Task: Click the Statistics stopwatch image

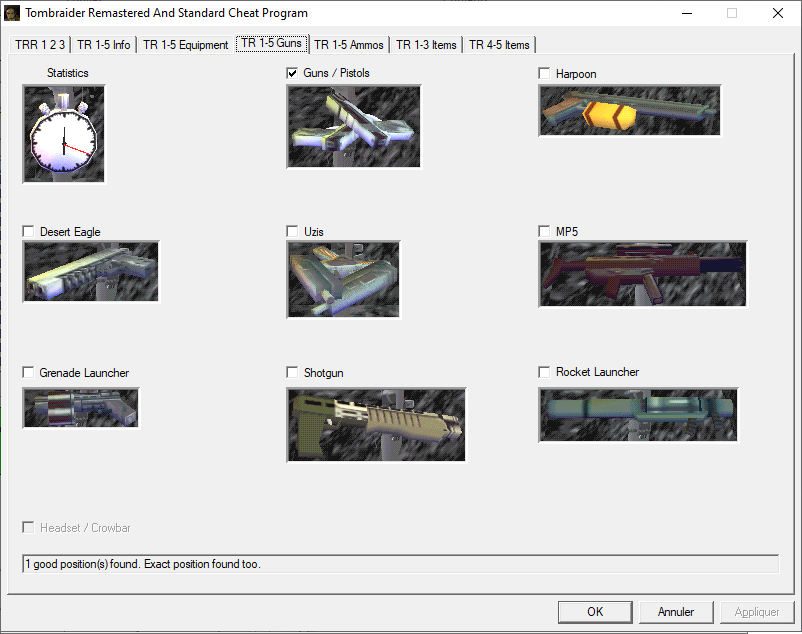Action: coord(64,134)
